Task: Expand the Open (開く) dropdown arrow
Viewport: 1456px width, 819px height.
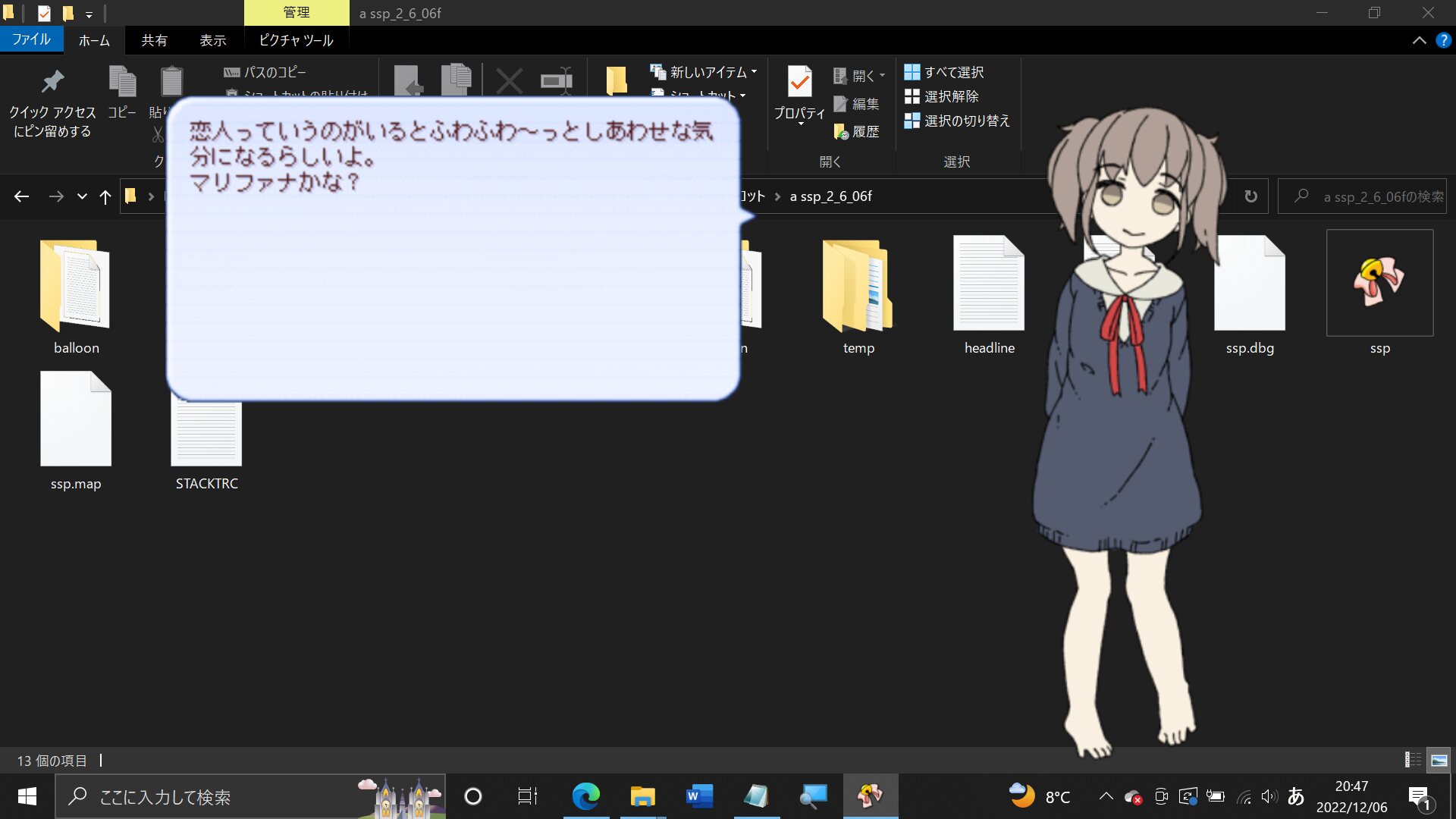Action: pos(882,76)
